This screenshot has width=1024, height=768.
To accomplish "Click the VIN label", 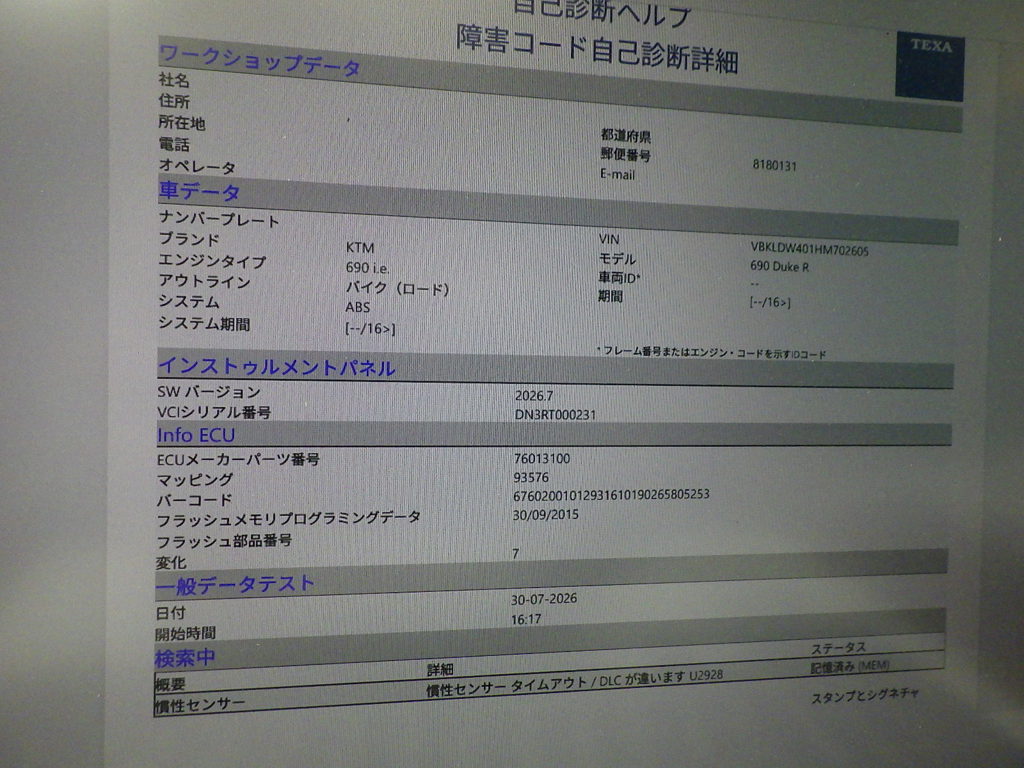I will (x=609, y=240).
